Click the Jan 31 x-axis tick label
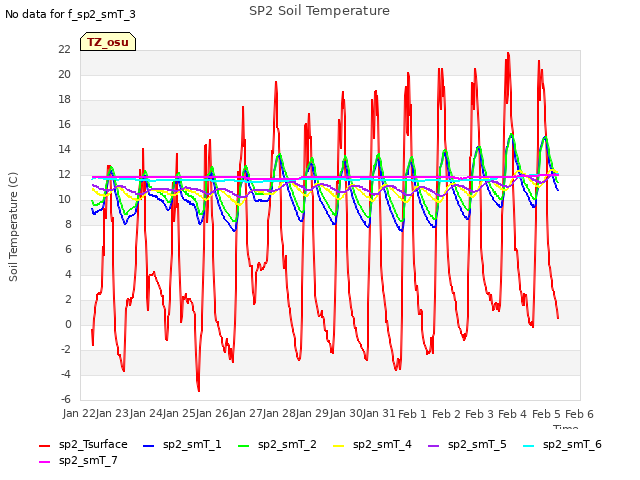640x480 pixels. pos(379,414)
